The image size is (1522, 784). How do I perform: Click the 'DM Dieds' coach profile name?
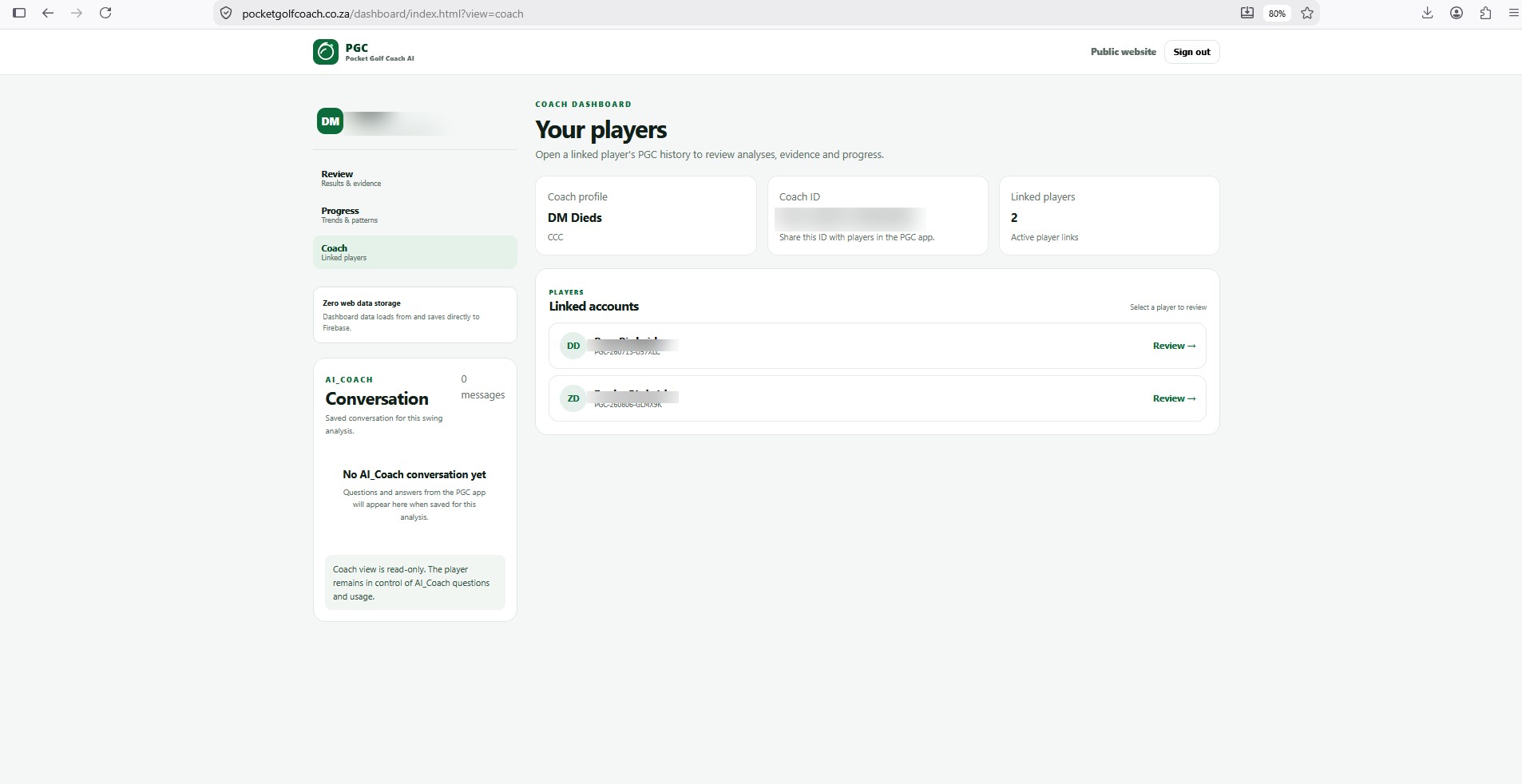pos(575,218)
